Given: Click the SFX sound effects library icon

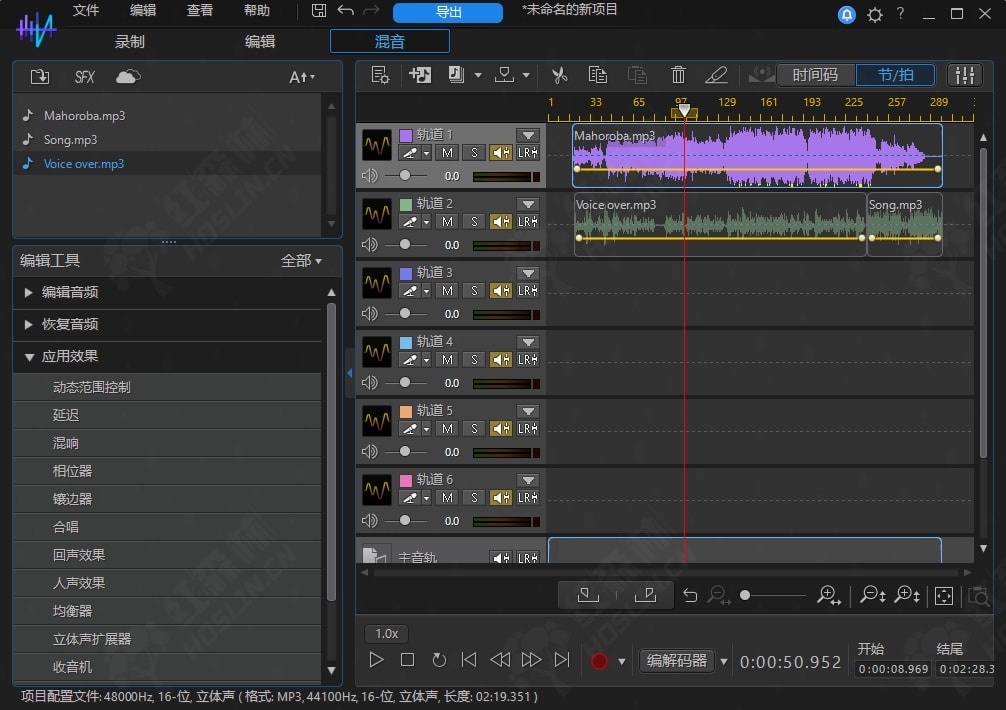Looking at the screenshot, I should pyautogui.click(x=85, y=77).
